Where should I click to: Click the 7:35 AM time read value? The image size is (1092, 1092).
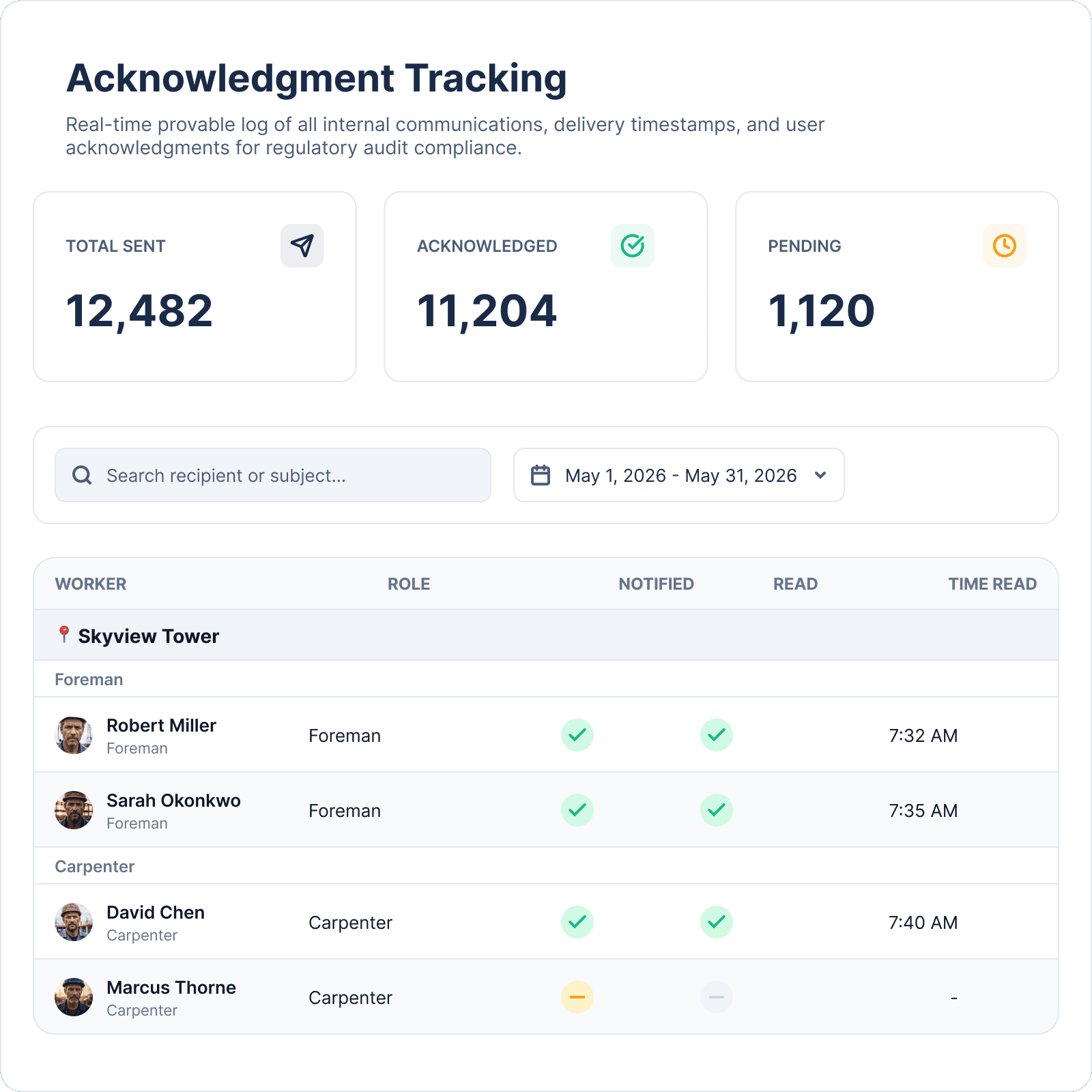pos(923,811)
